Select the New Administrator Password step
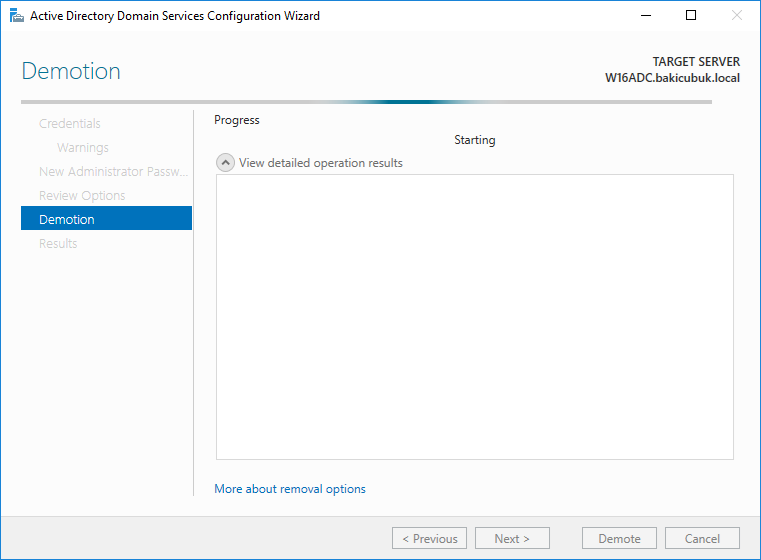The height and width of the screenshot is (560, 761). [114, 171]
